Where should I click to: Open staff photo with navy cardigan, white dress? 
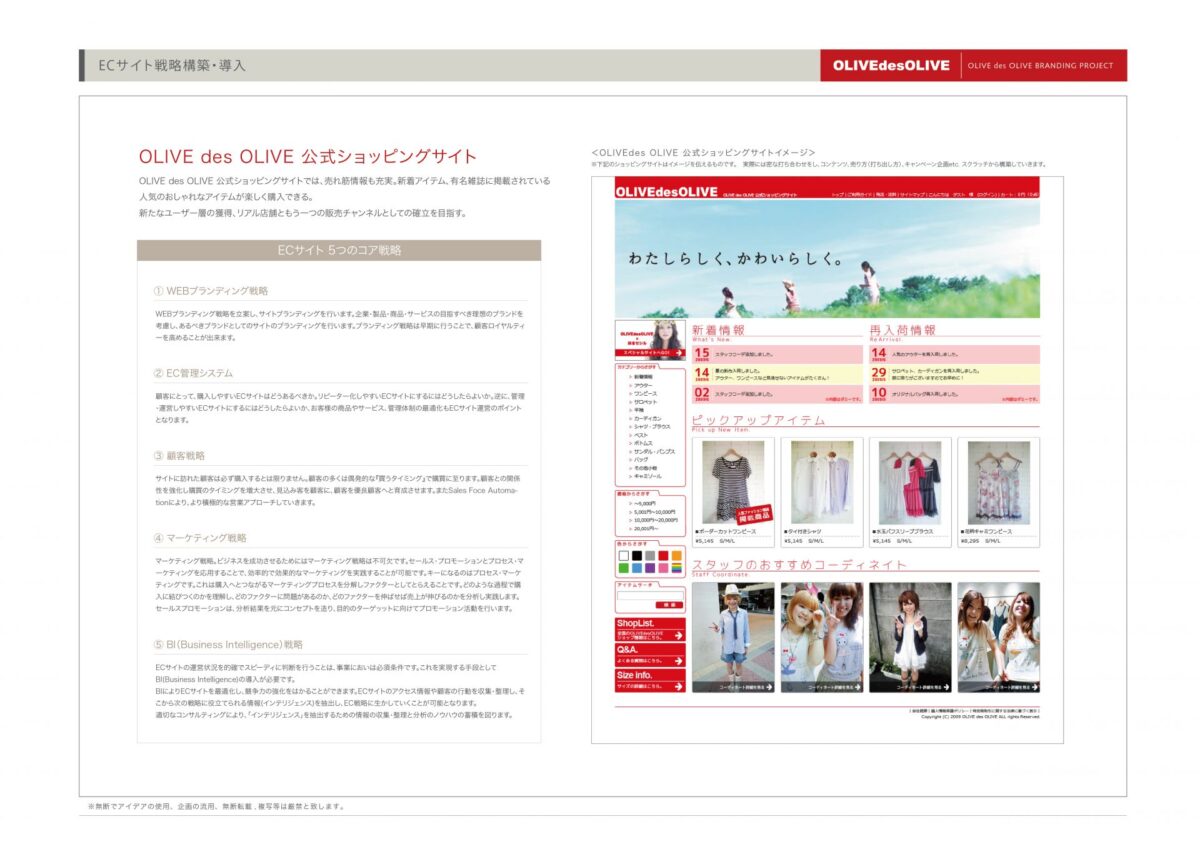[910, 637]
